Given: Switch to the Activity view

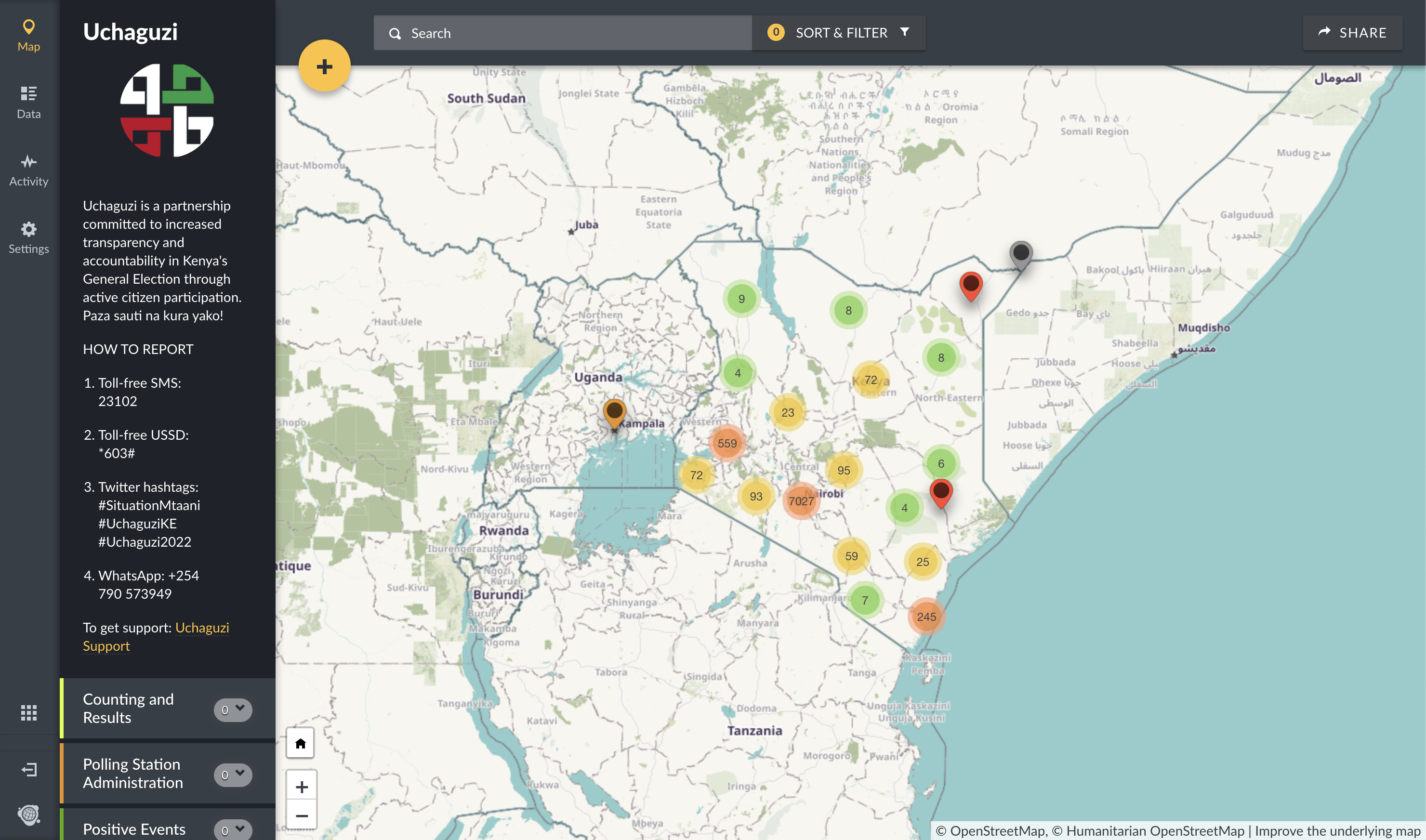Looking at the screenshot, I should (29, 170).
